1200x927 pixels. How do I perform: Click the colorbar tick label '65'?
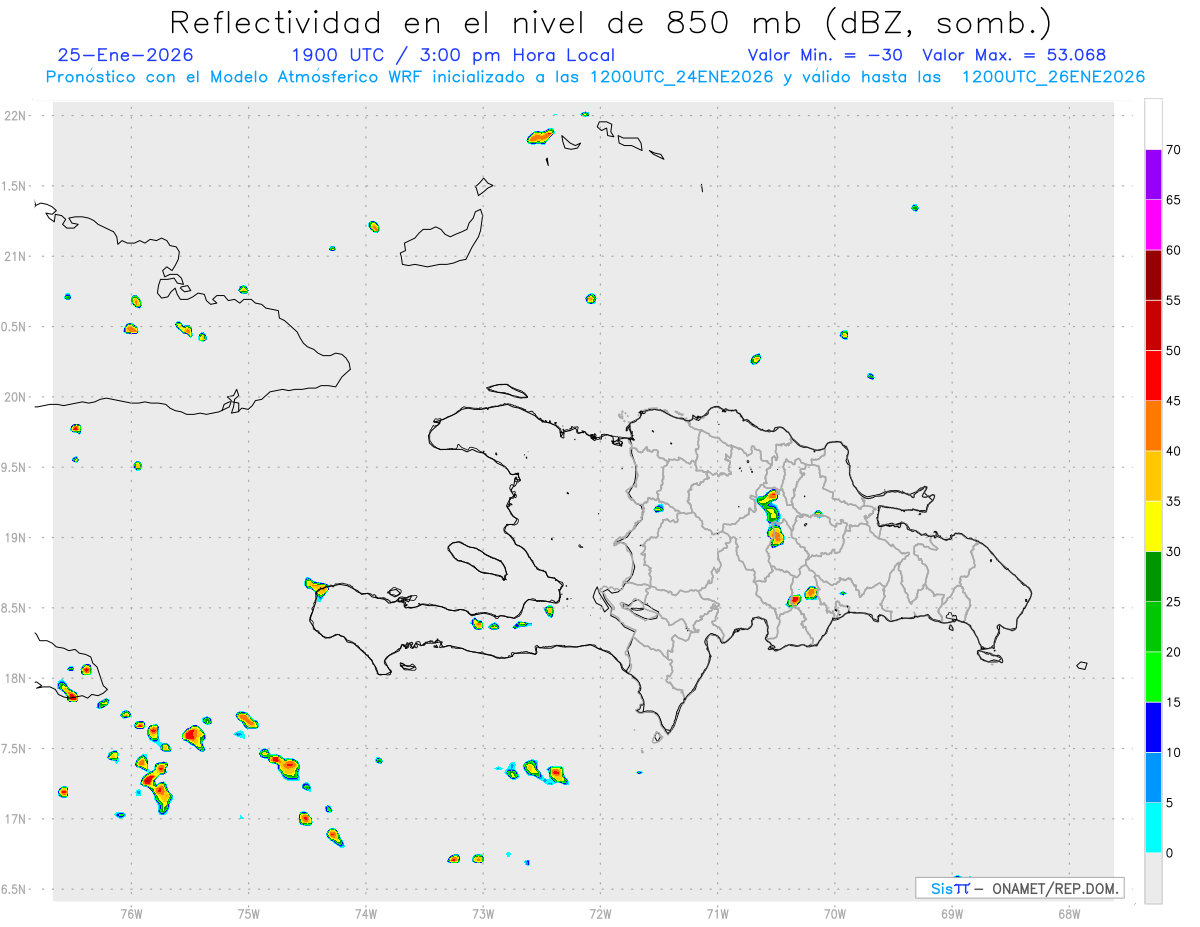click(x=1173, y=200)
